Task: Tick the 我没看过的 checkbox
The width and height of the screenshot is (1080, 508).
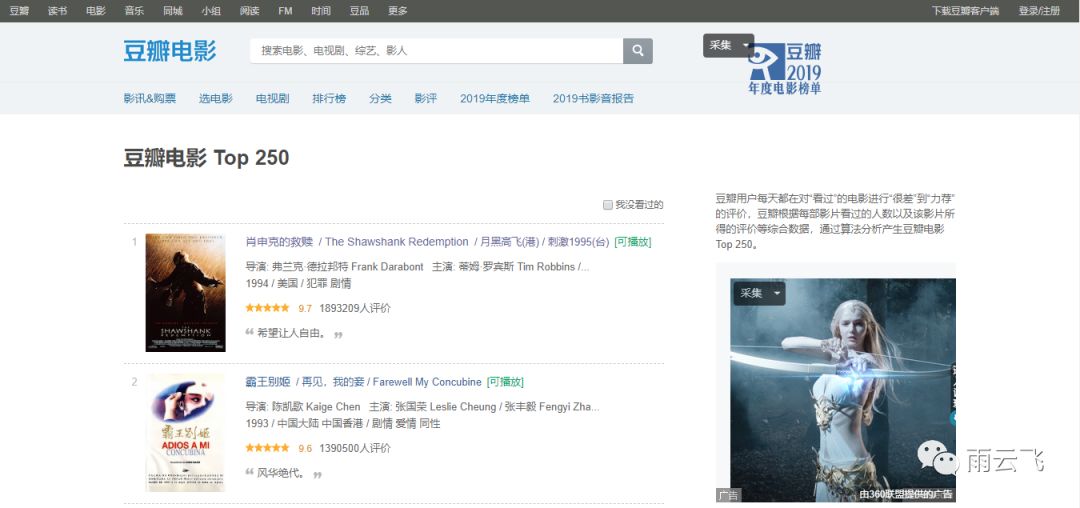Action: coord(608,205)
